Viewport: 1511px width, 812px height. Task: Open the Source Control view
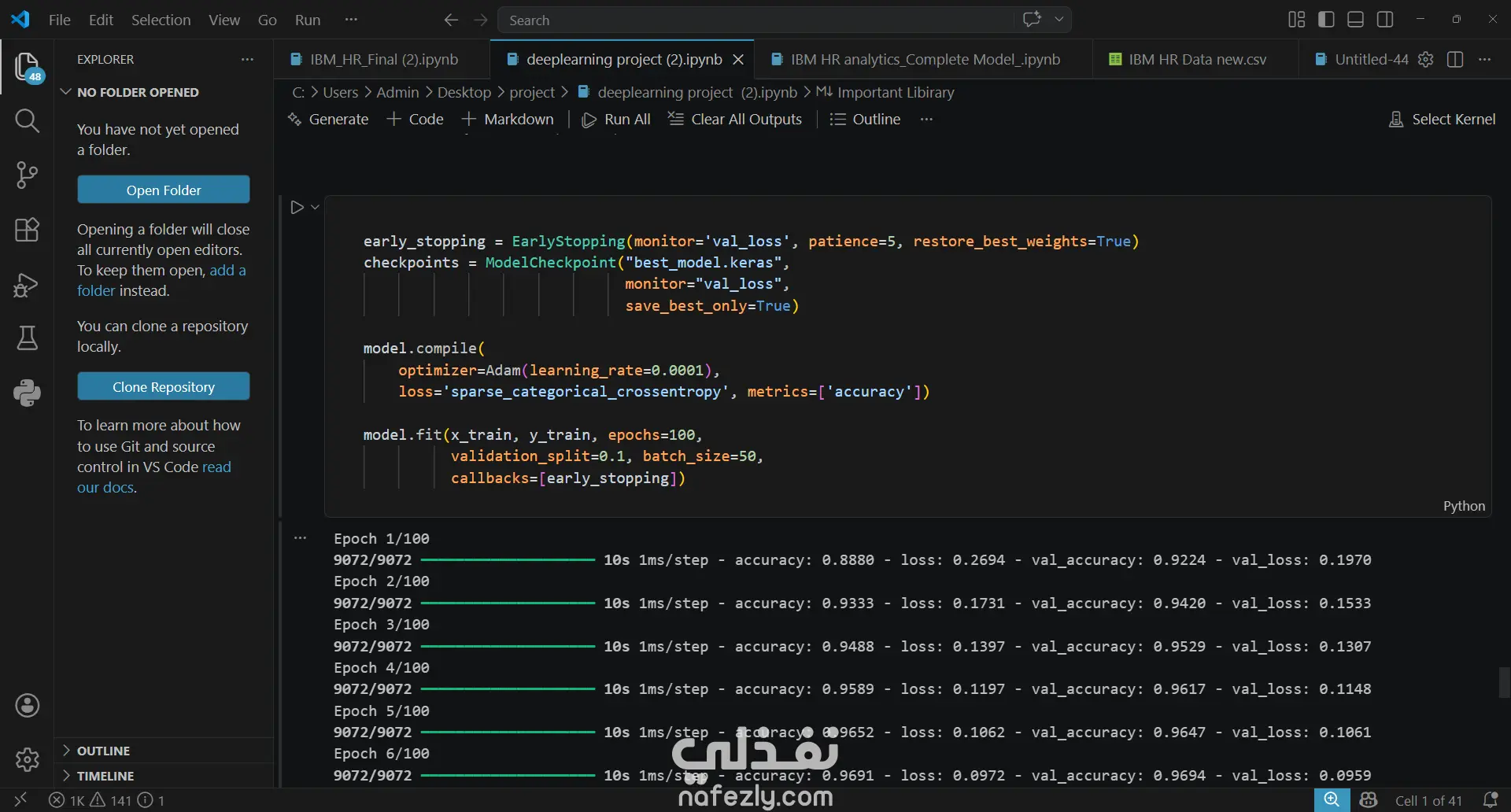click(x=28, y=175)
